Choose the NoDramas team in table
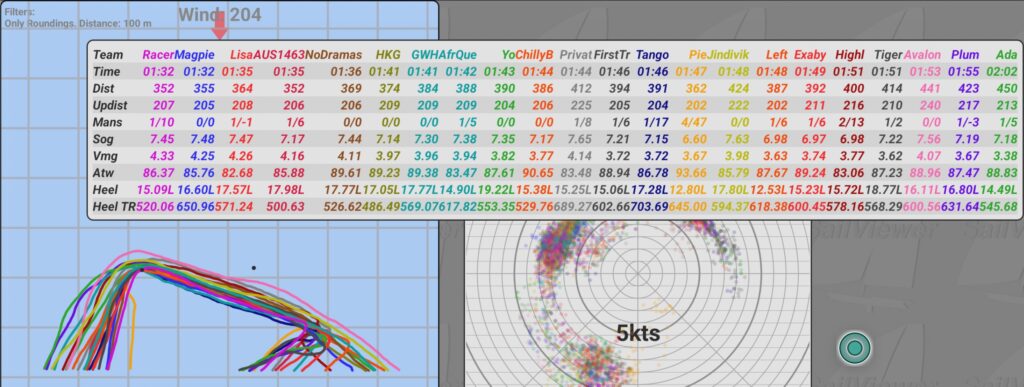Image resolution: width=1024 pixels, height=387 pixels. click(333, 55)
